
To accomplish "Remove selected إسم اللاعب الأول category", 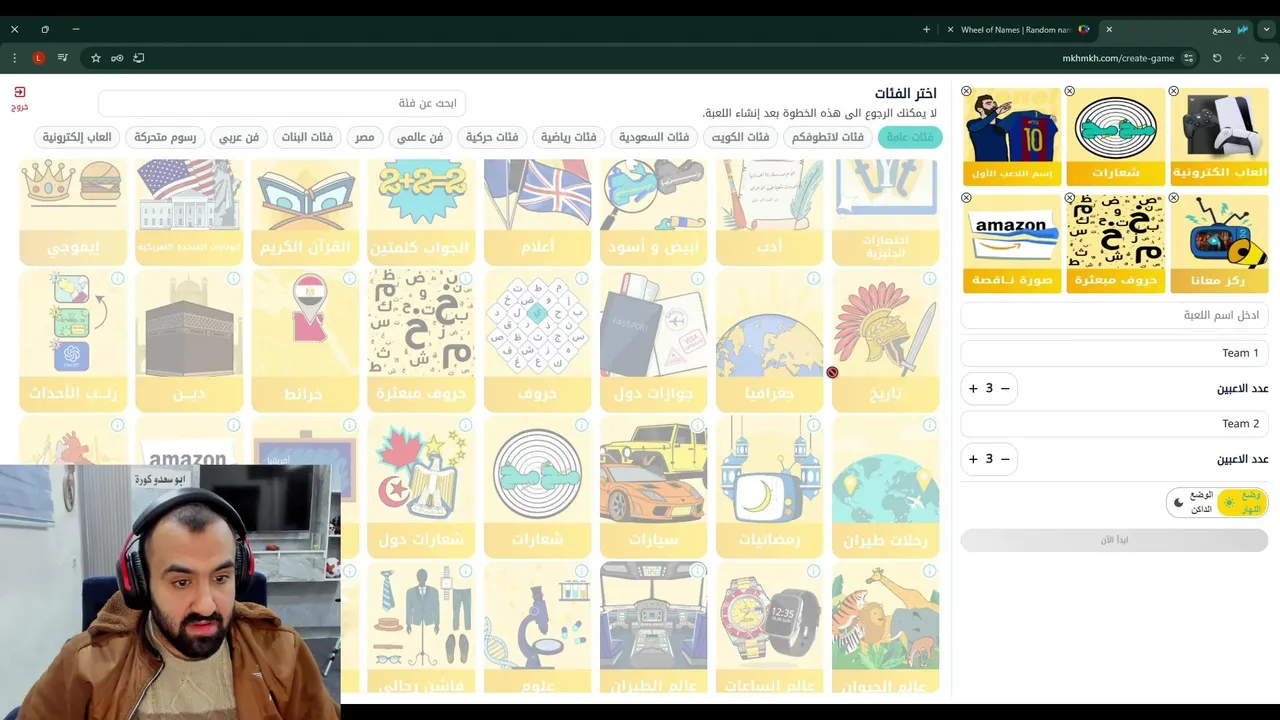I will [x=966, y=91].
